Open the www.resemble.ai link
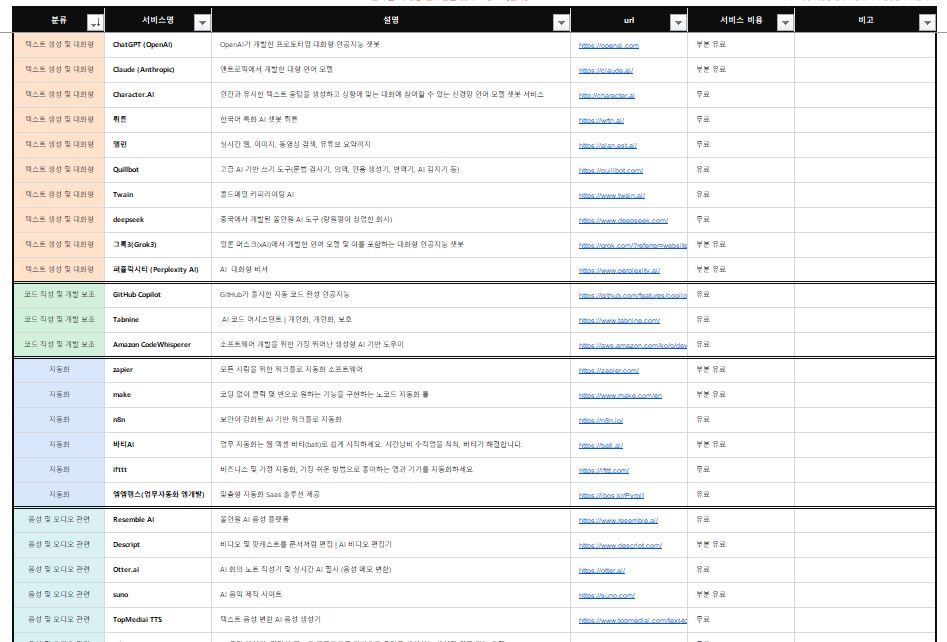The height and width of the screenshot is (642, 947). coord(618,521)
